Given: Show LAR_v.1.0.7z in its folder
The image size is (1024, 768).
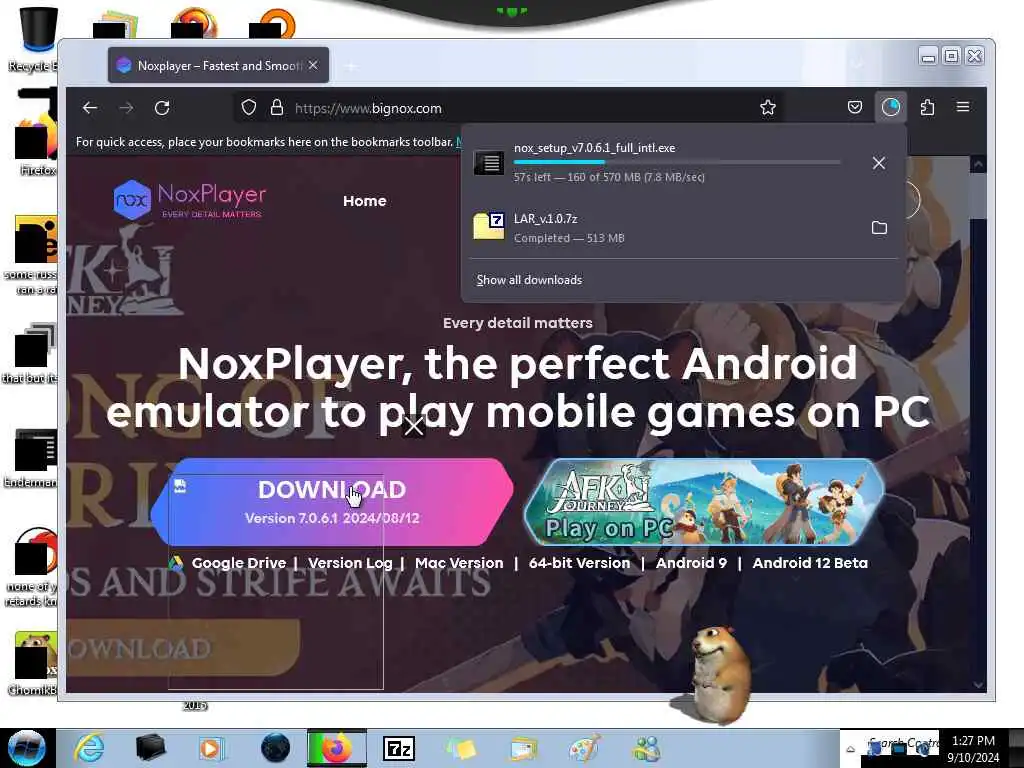Looking at the screenshot, I should tap(879, 227).
